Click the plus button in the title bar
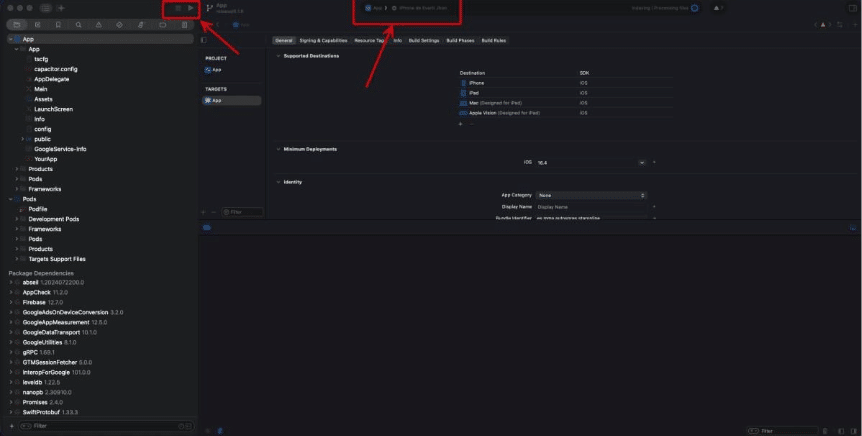Screen dimensions: 862x436 tap(61, 8)
